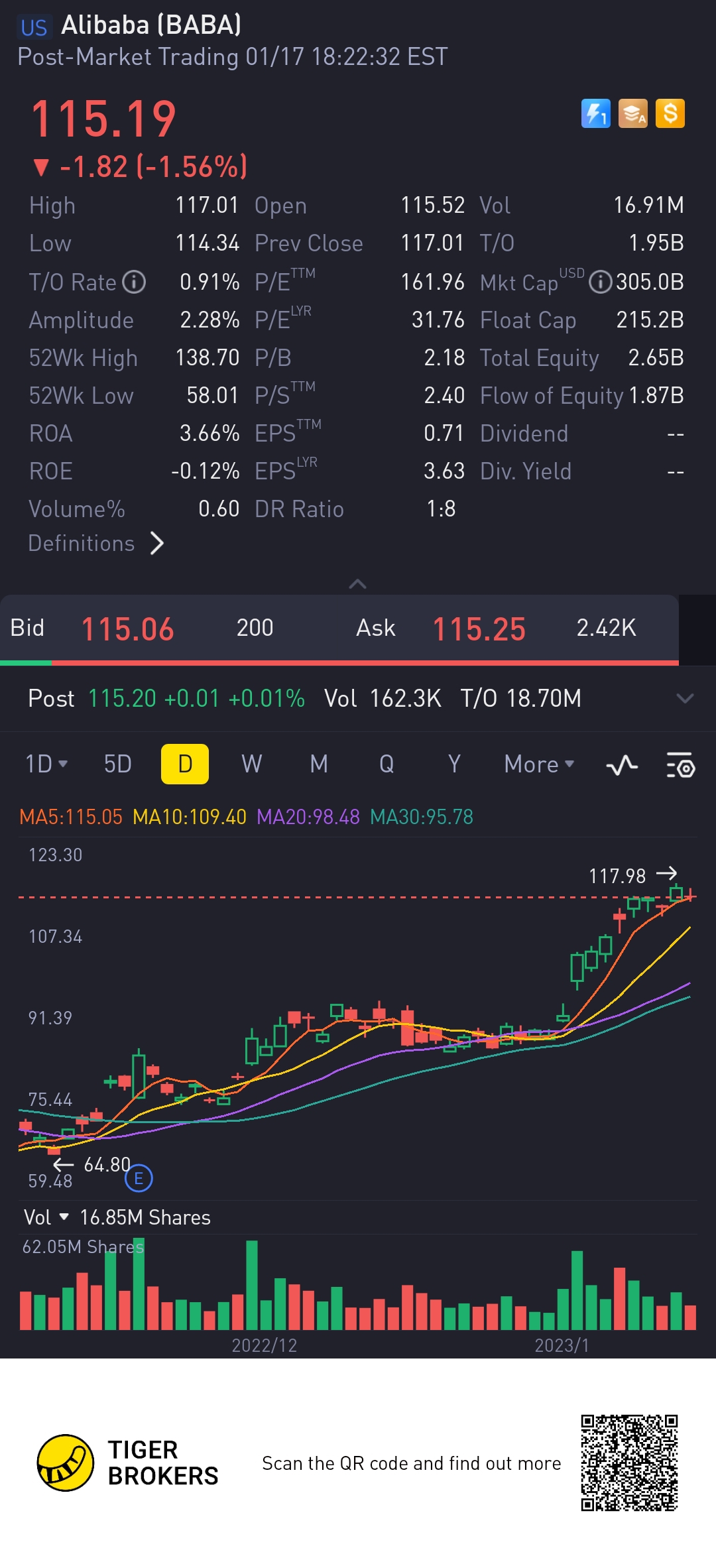Tap the Alibaba (BABA) title
716x1568 pixels.
point(151,25)
